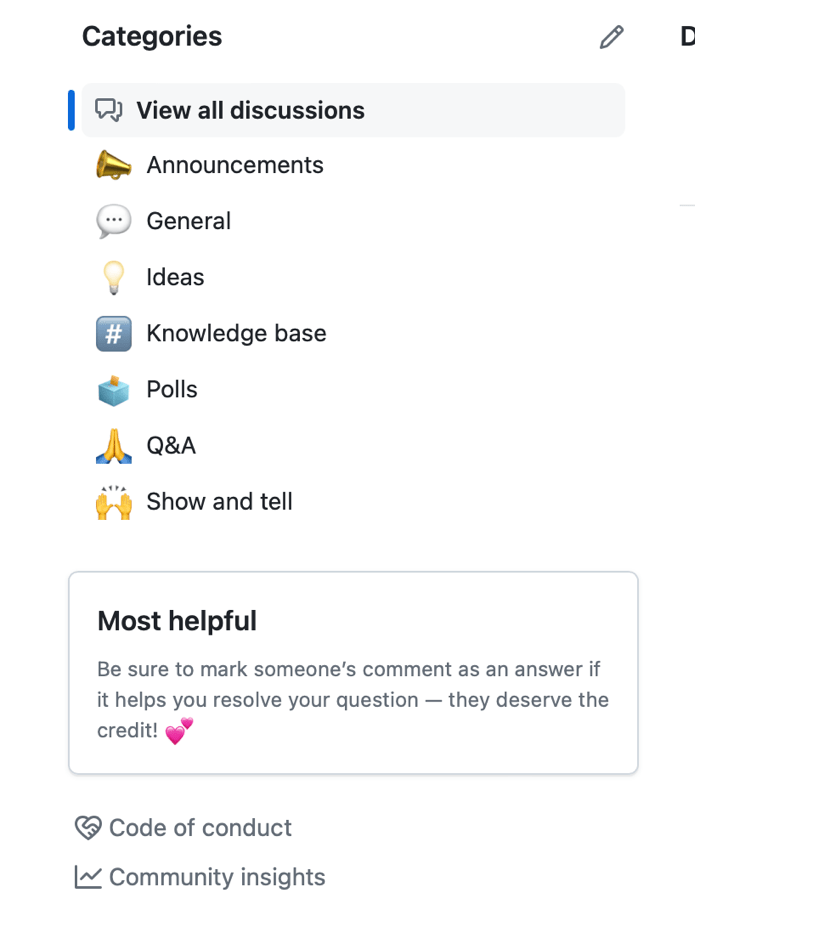Select the Polls category
Image resolution: width=816 pixels, height=952 pixels.
click(x=172, y=389)
